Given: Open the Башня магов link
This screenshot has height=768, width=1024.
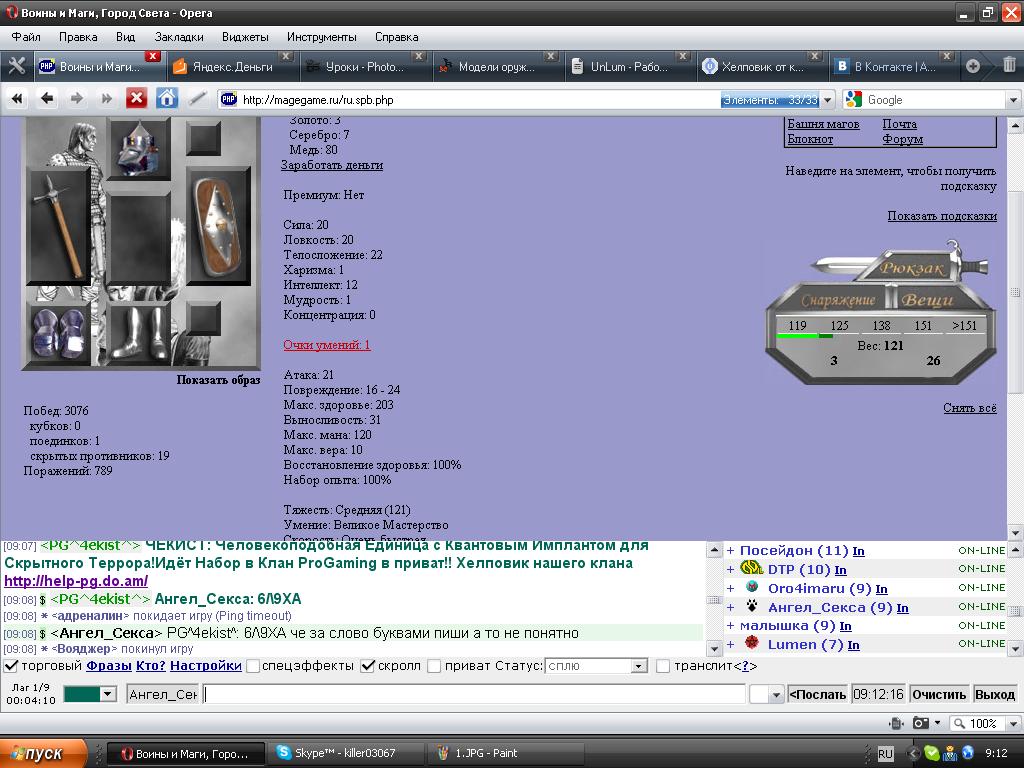Looking at the screenshot, I should [x=823, y=124].
